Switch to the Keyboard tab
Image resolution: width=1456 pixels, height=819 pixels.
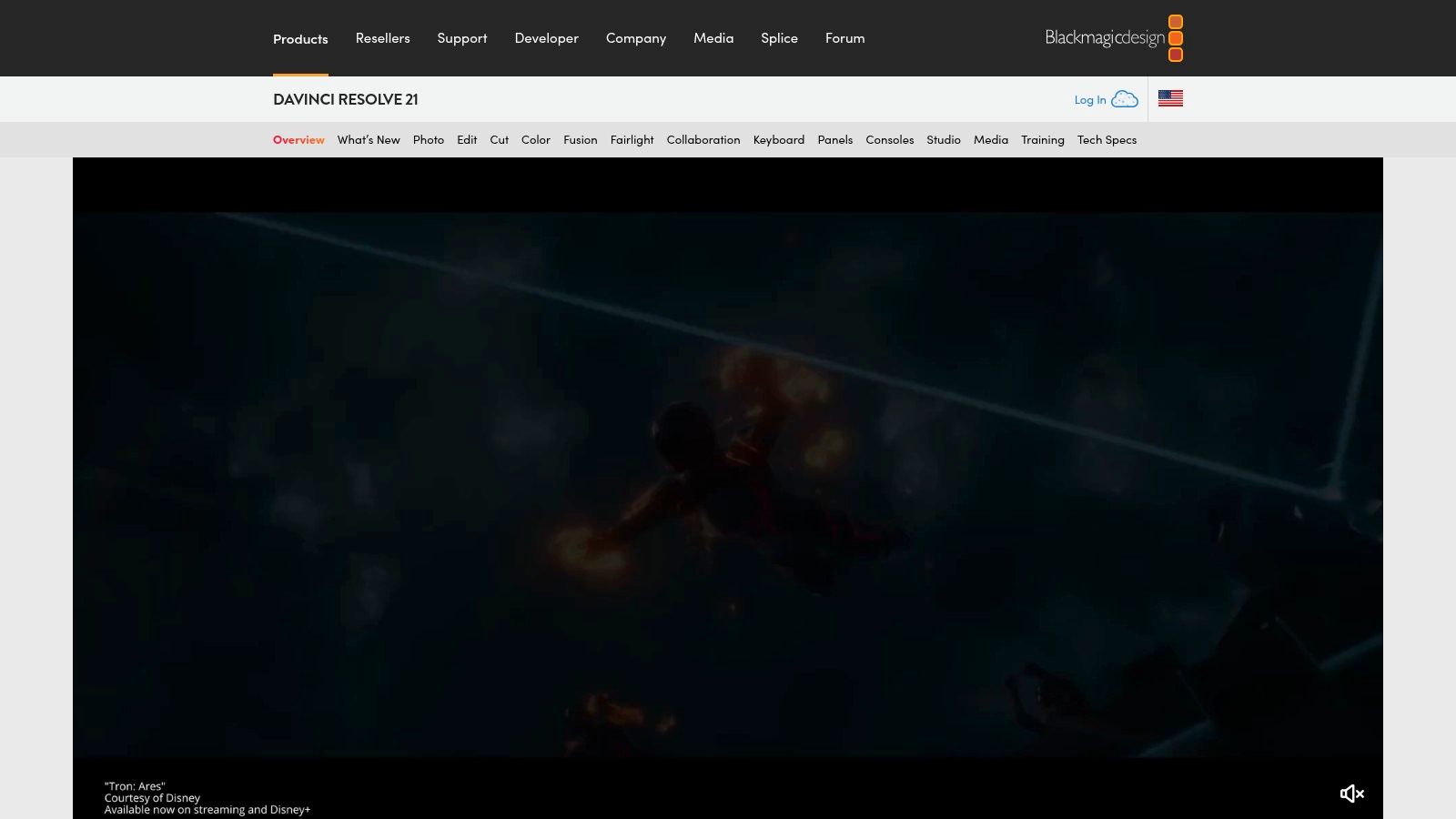coord(779,140)
